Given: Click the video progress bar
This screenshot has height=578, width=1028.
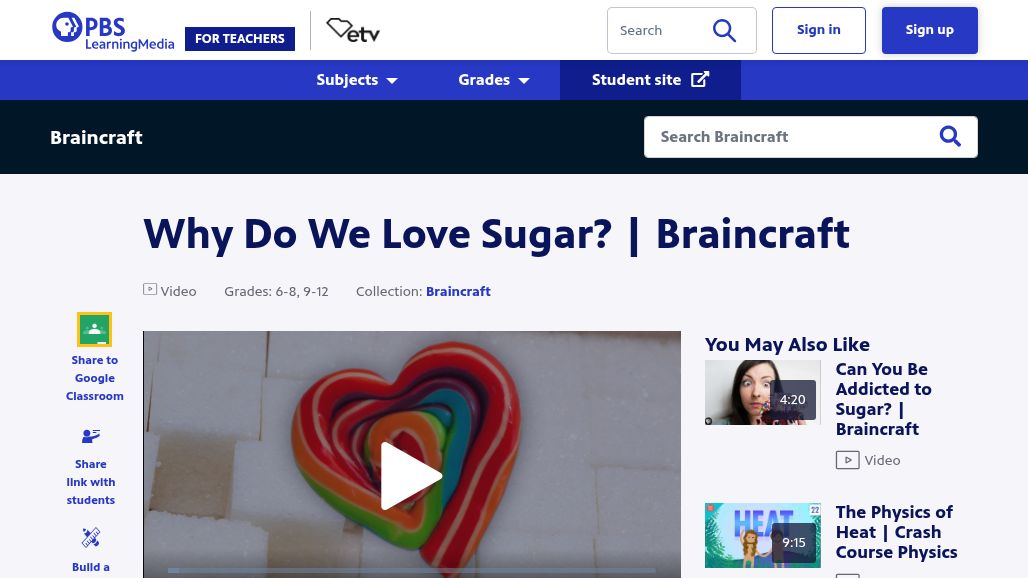Looking at the screenshot, I should (411, 571).
